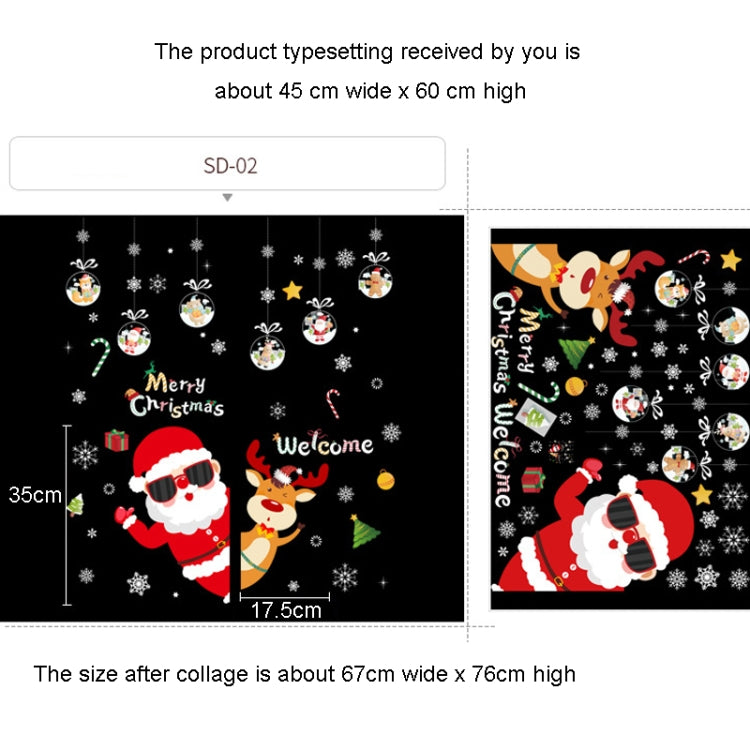
Task: Click the yellow star in left image
Action: coord(292,290)
